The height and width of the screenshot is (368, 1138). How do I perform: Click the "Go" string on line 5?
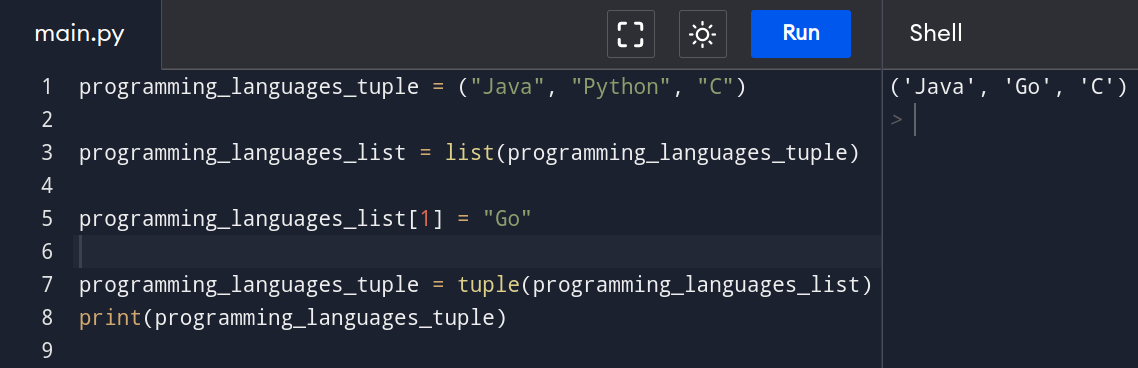tap(507, 219)
